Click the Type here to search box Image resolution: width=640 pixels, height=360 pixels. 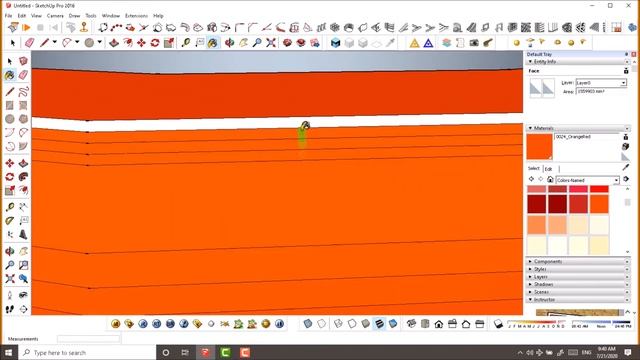point(87,352)
